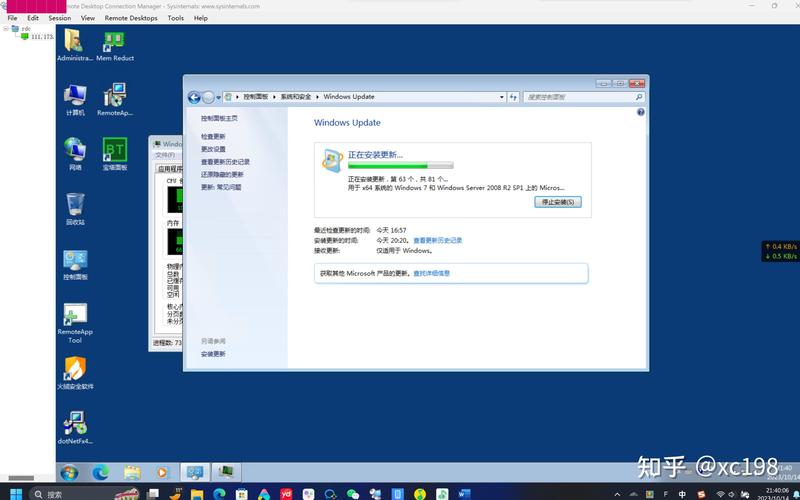Click the green update progress bar
This screenshot has width=800, height=500.
pyautogui.click(x=401, y=165)
